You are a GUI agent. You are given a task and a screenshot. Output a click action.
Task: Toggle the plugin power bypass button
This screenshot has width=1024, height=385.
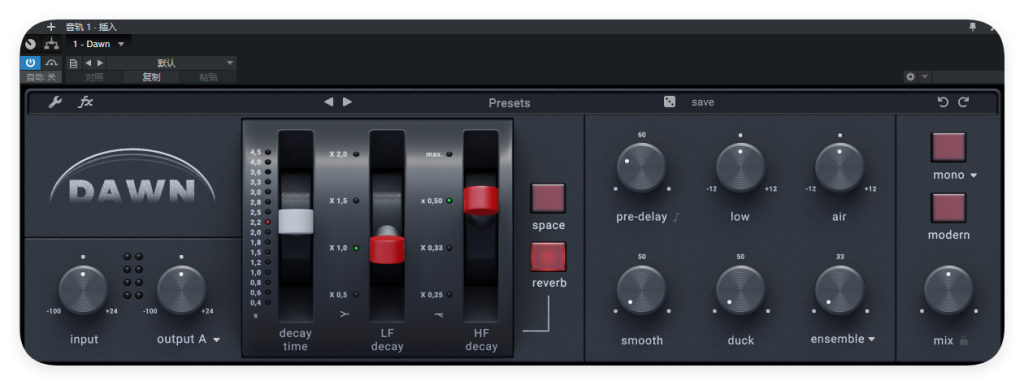pos(30,63)
